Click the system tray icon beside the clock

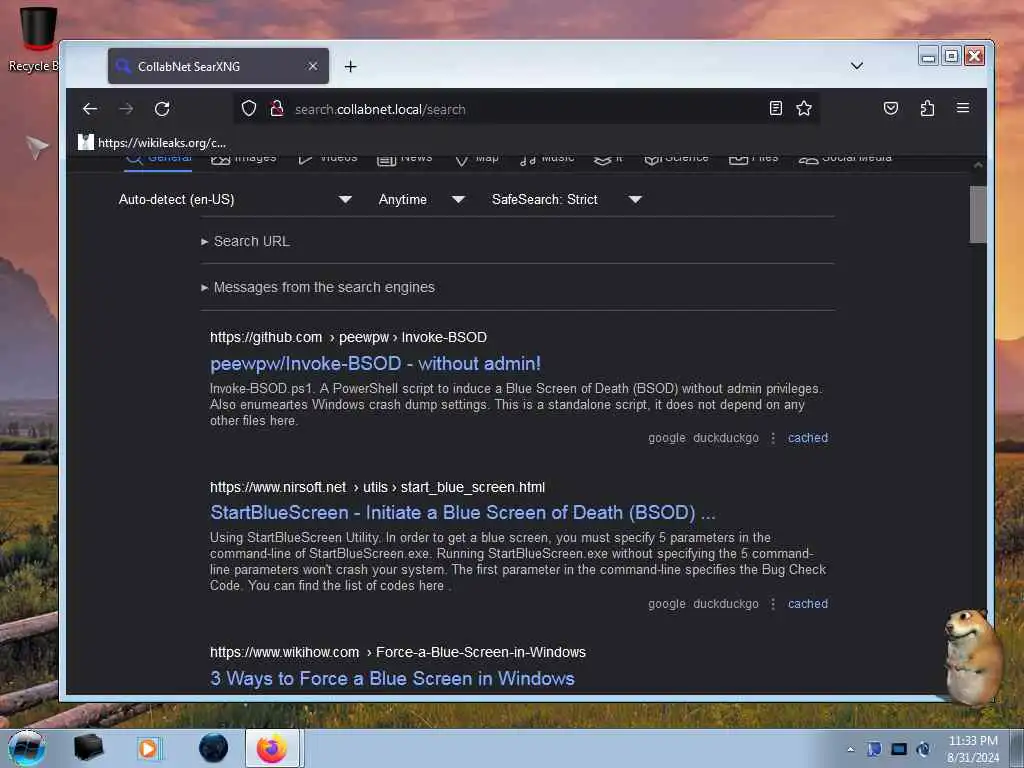(923, 749)
